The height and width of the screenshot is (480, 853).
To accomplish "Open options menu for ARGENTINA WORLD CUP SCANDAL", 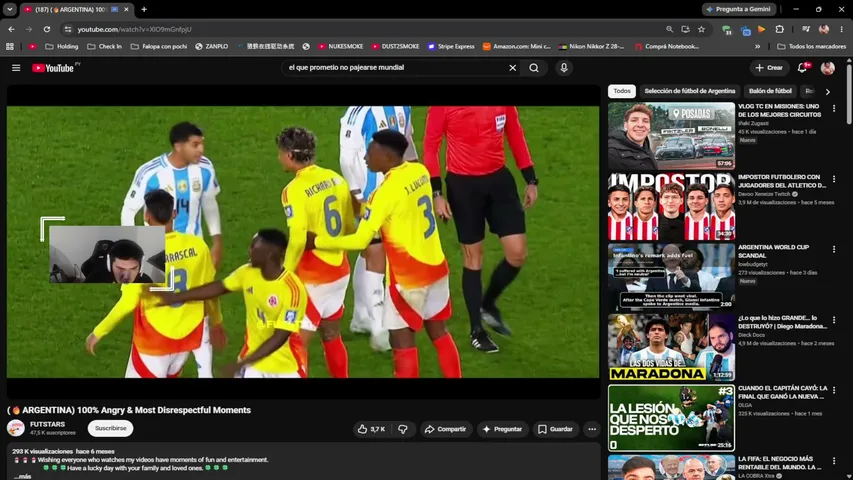I will [x=834, y=249].
